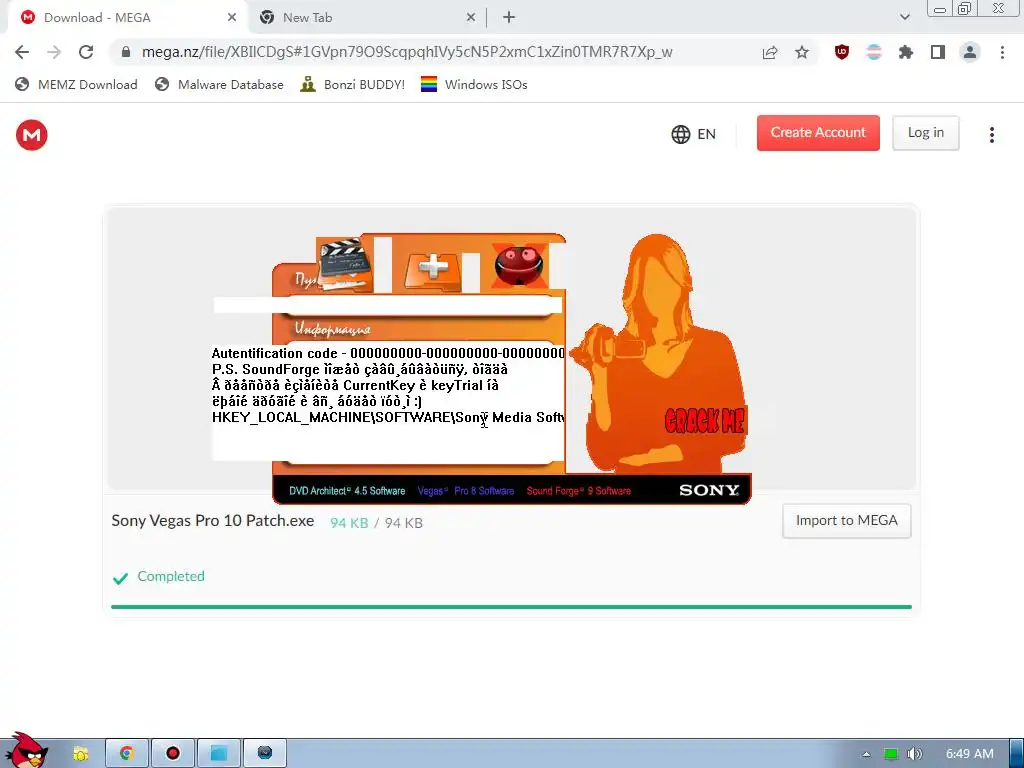Open MEGA page three-dot options menu
Image resolution: width=1024 pixels, height=768 pixels.
(x=991, y=135)
